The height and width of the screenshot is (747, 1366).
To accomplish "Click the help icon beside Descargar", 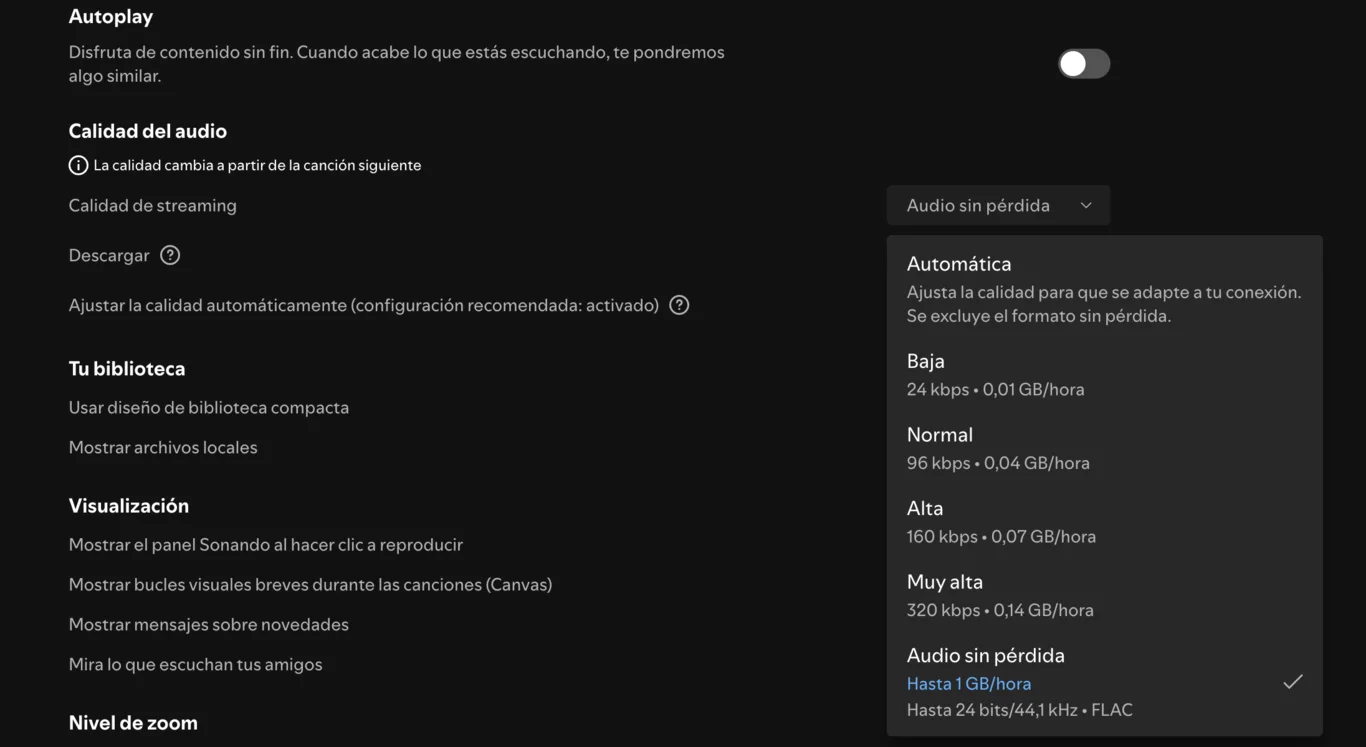I will tap(170, 255).
